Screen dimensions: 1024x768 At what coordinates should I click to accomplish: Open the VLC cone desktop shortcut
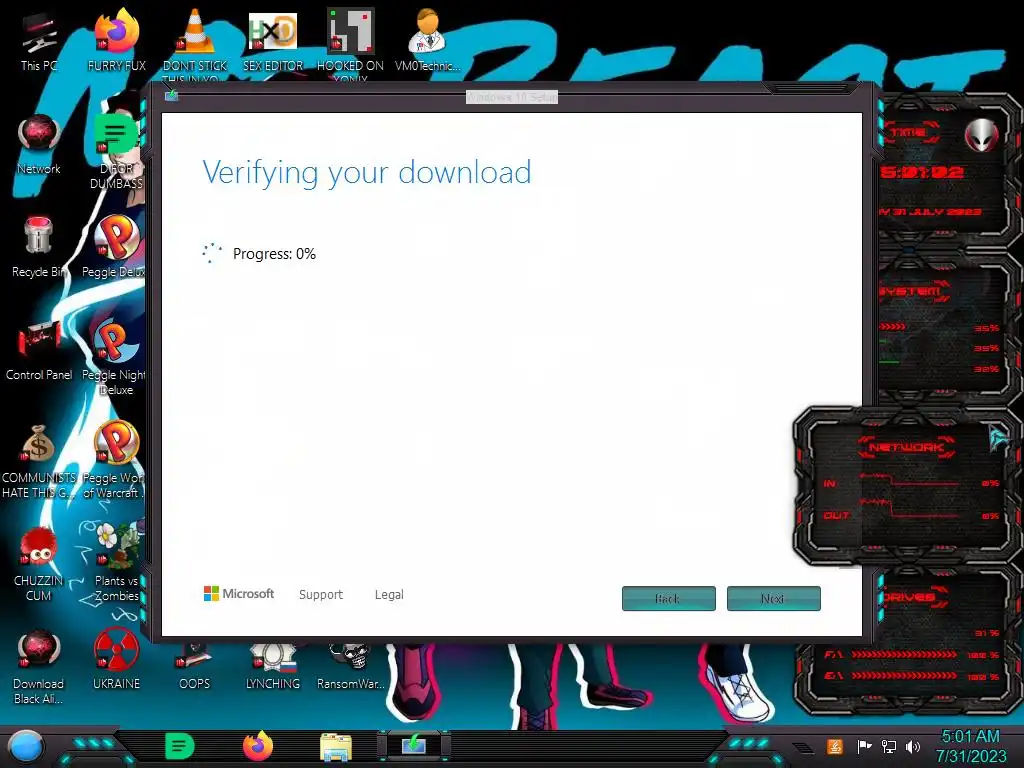point(195,43)
